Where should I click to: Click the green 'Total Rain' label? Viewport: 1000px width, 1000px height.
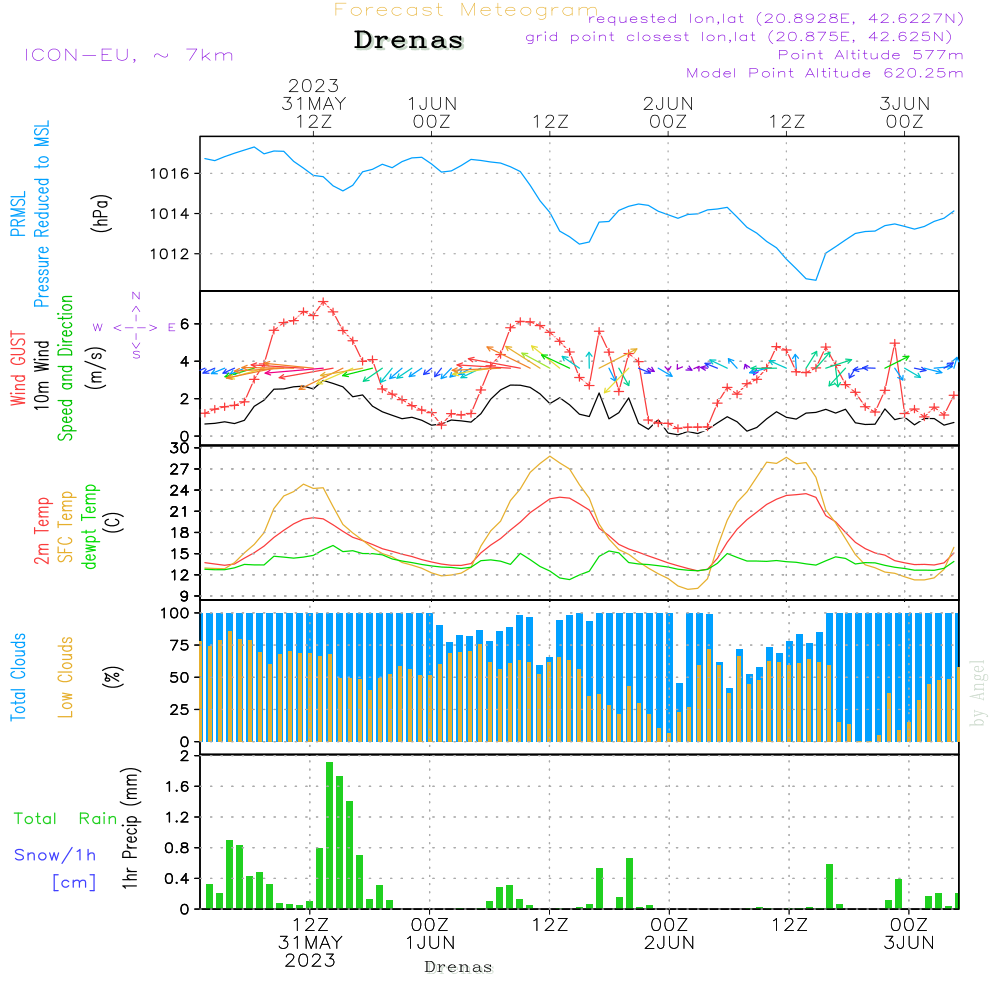[x=66, y=819]
